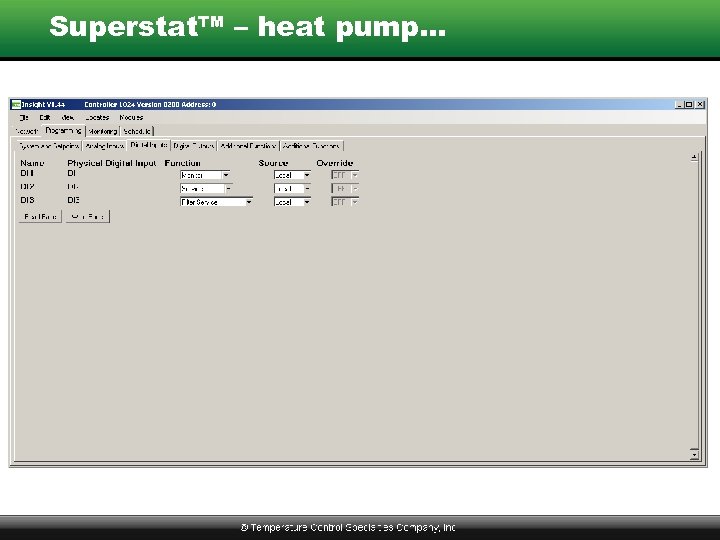720x540 pixels.
Task: Open the Edit menu
Action: tap(45, 118)
